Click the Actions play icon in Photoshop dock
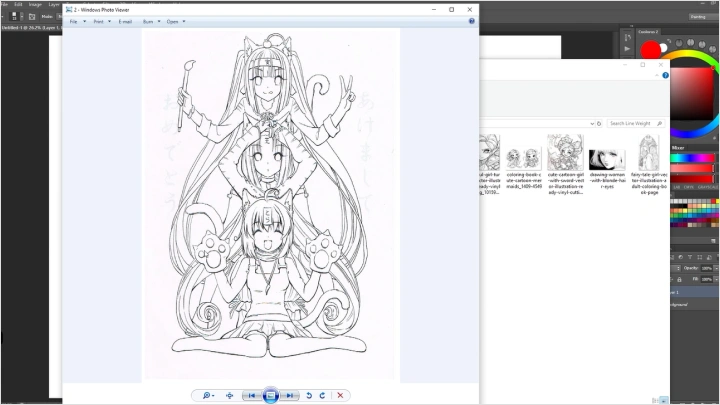 click(628, 49)
